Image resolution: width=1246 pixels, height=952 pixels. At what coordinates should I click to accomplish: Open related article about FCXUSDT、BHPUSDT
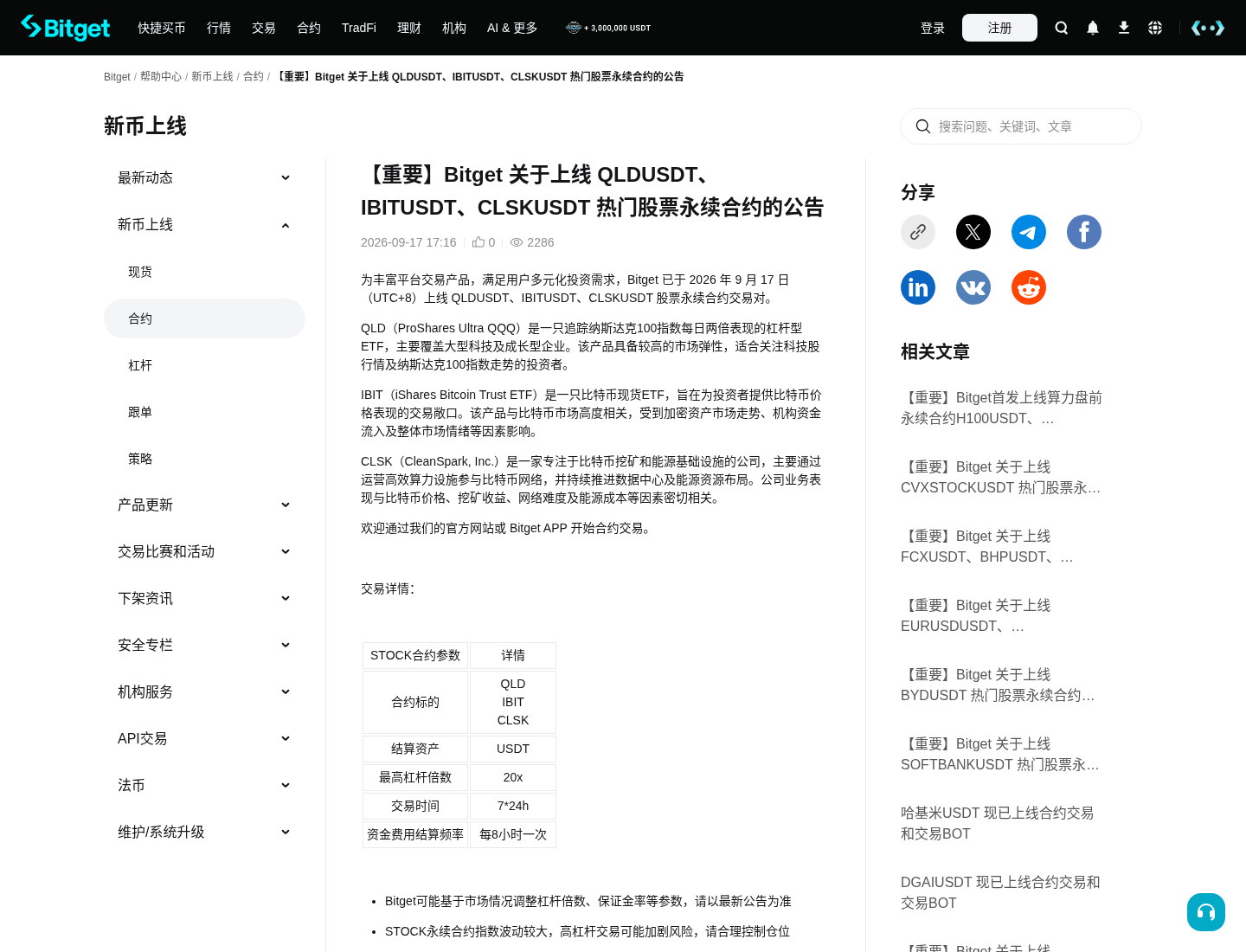1002,547
